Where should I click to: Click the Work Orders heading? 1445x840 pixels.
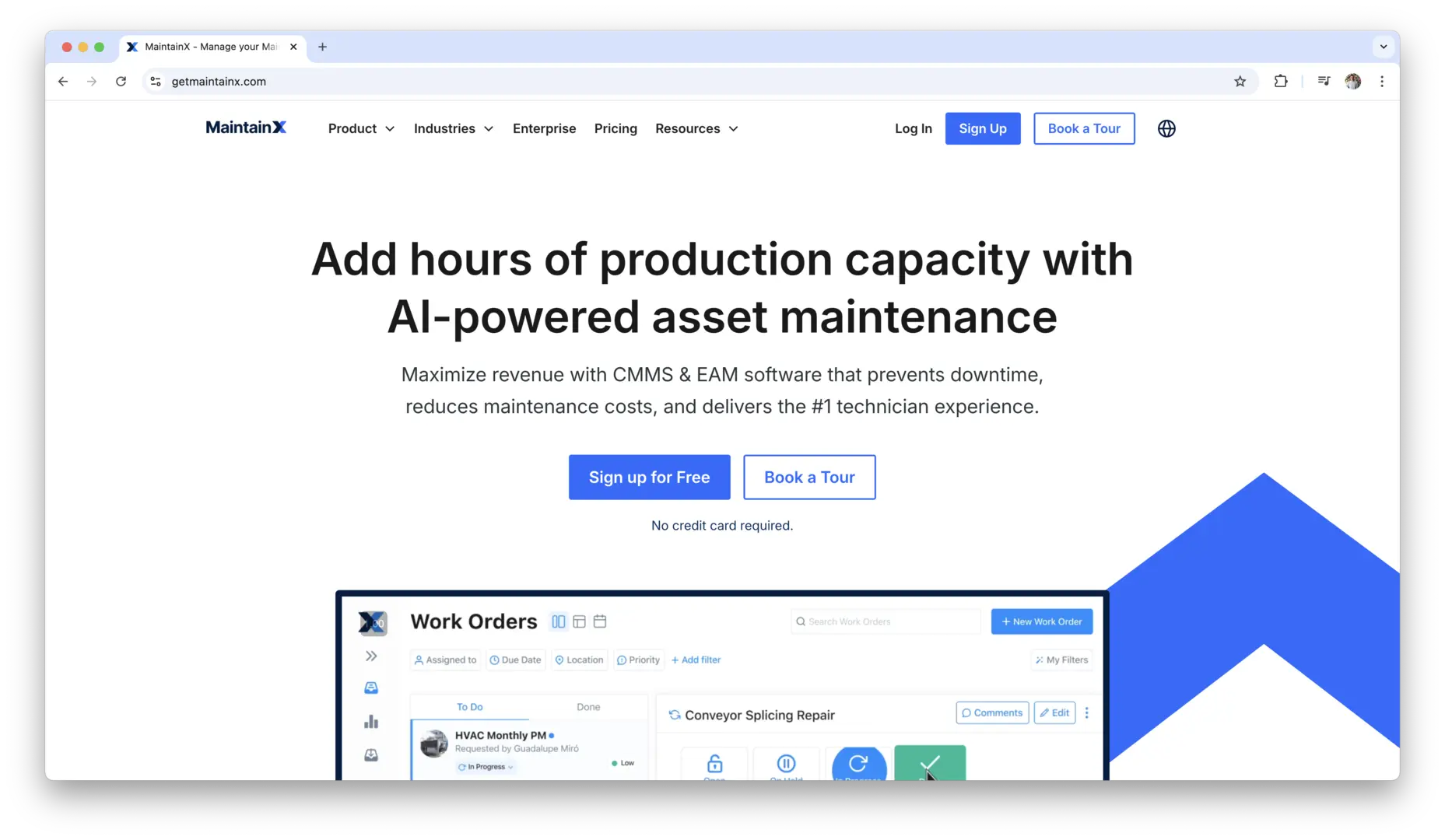(474, 621)
